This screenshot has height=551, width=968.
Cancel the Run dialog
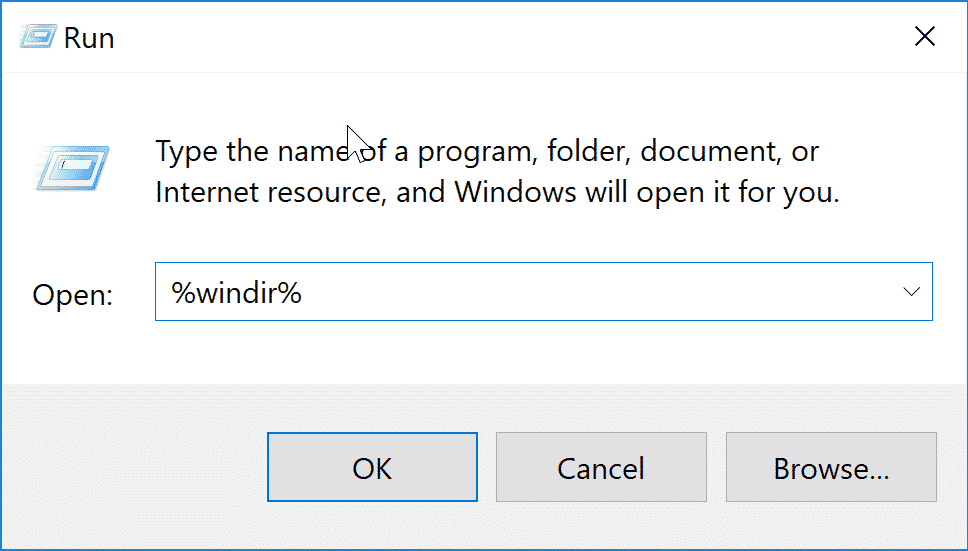pos(601,467)
